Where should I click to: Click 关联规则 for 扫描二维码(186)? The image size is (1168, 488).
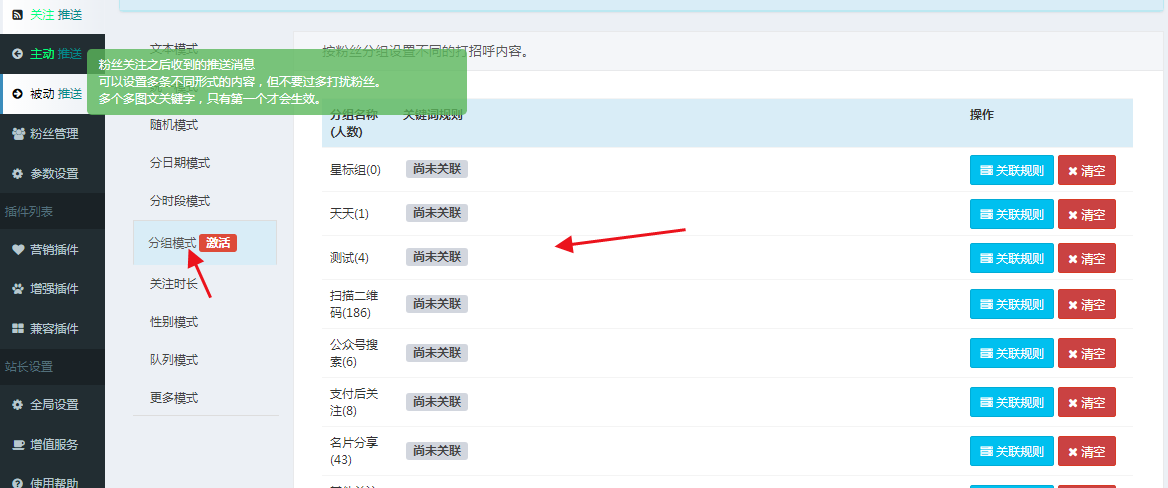point(1012,304)
